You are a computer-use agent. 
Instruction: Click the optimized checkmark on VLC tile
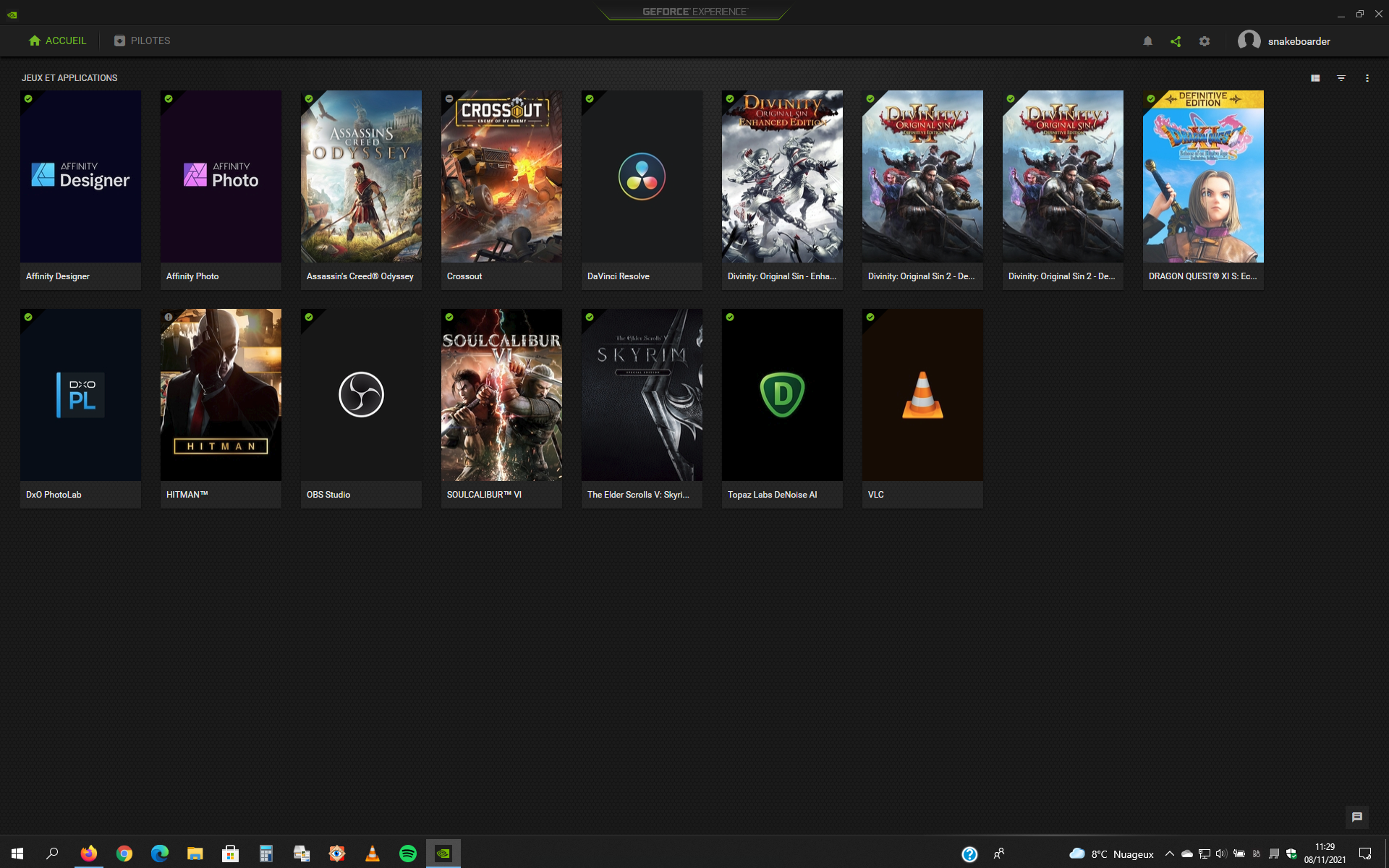point(870,317)
